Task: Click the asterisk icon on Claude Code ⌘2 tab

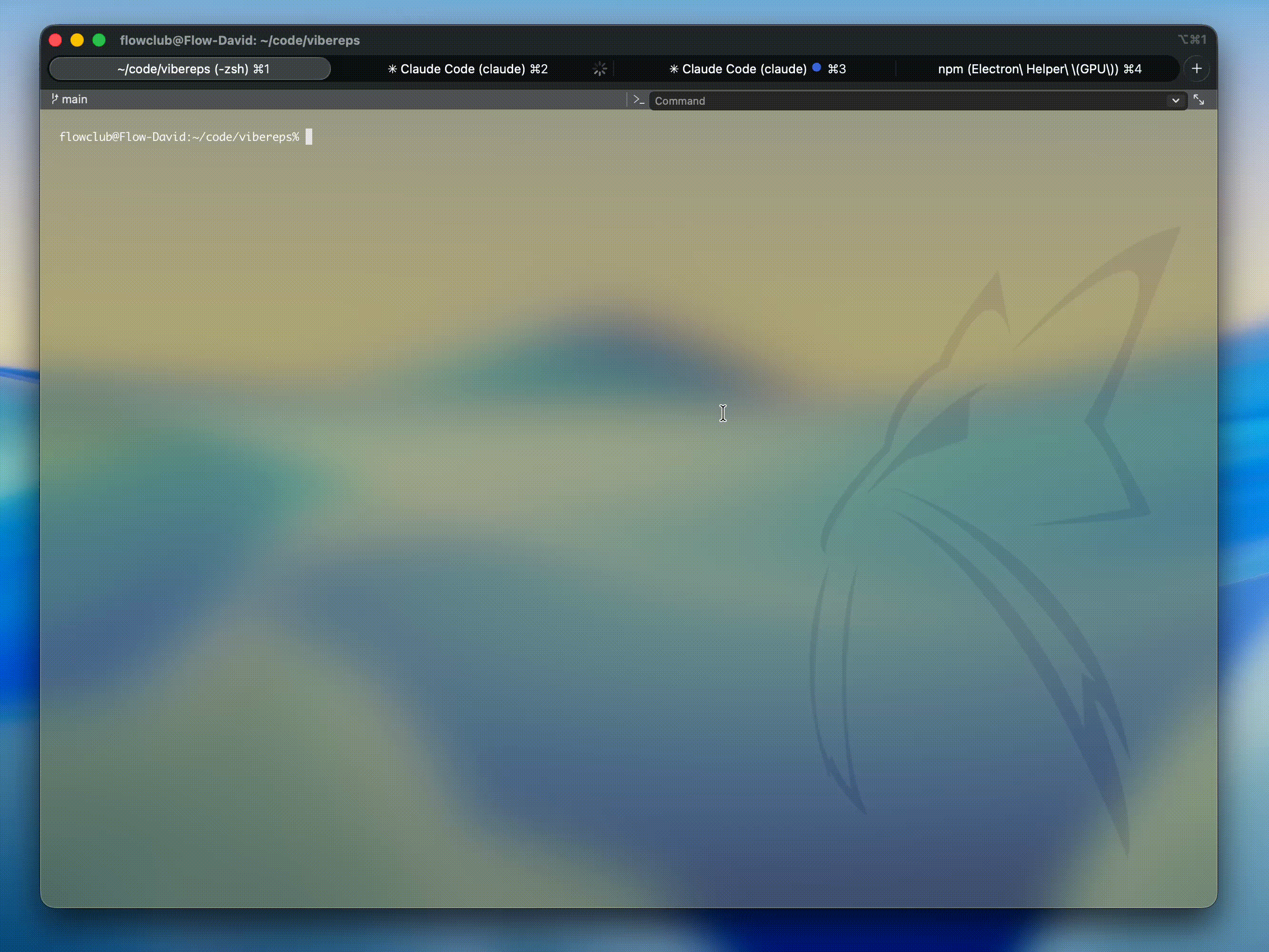Action: [392, 69]
